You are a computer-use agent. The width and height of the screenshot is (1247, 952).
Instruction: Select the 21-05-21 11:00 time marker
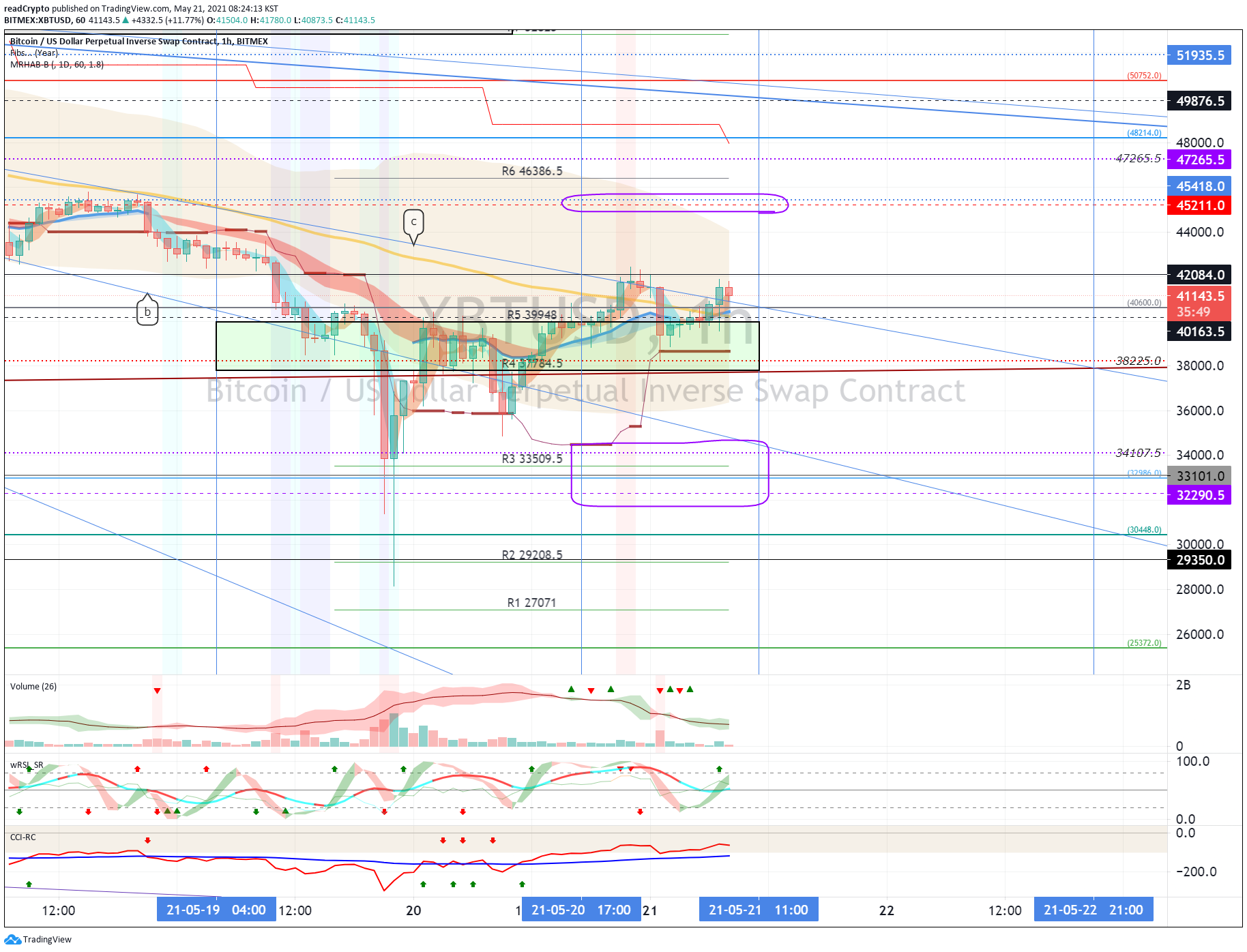point(759,910)
